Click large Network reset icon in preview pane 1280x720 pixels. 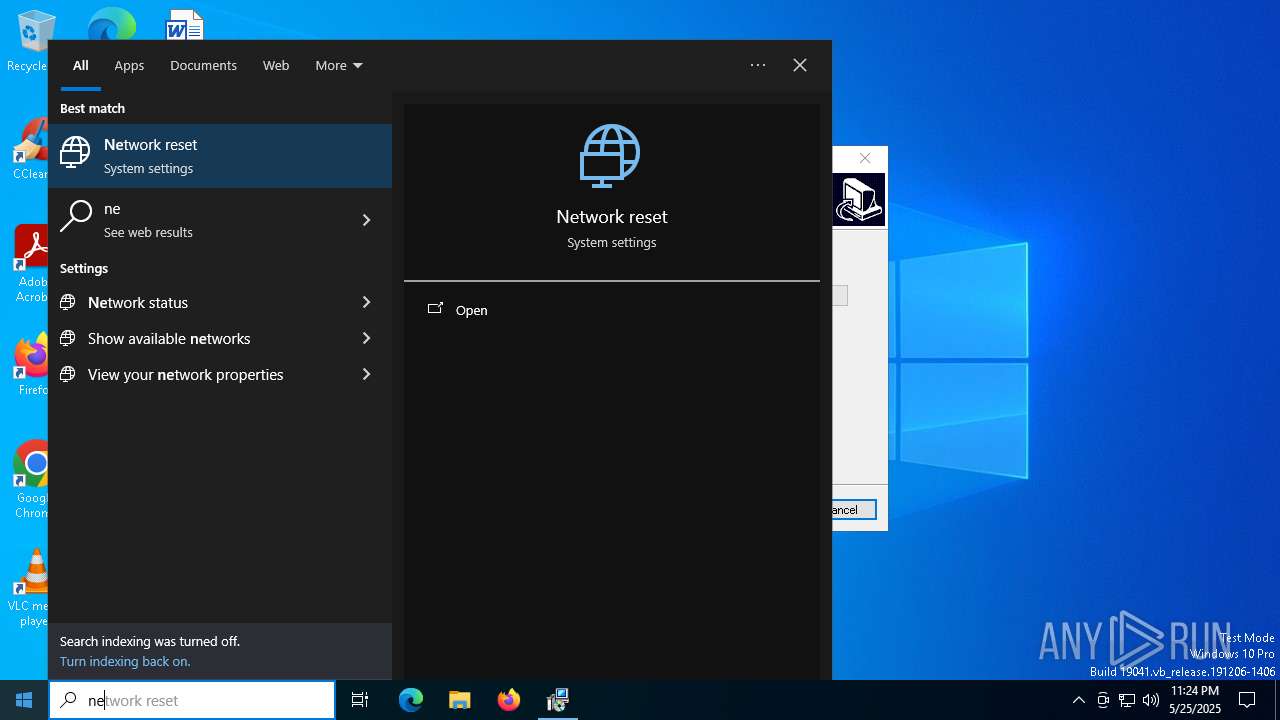pos(610,156)
